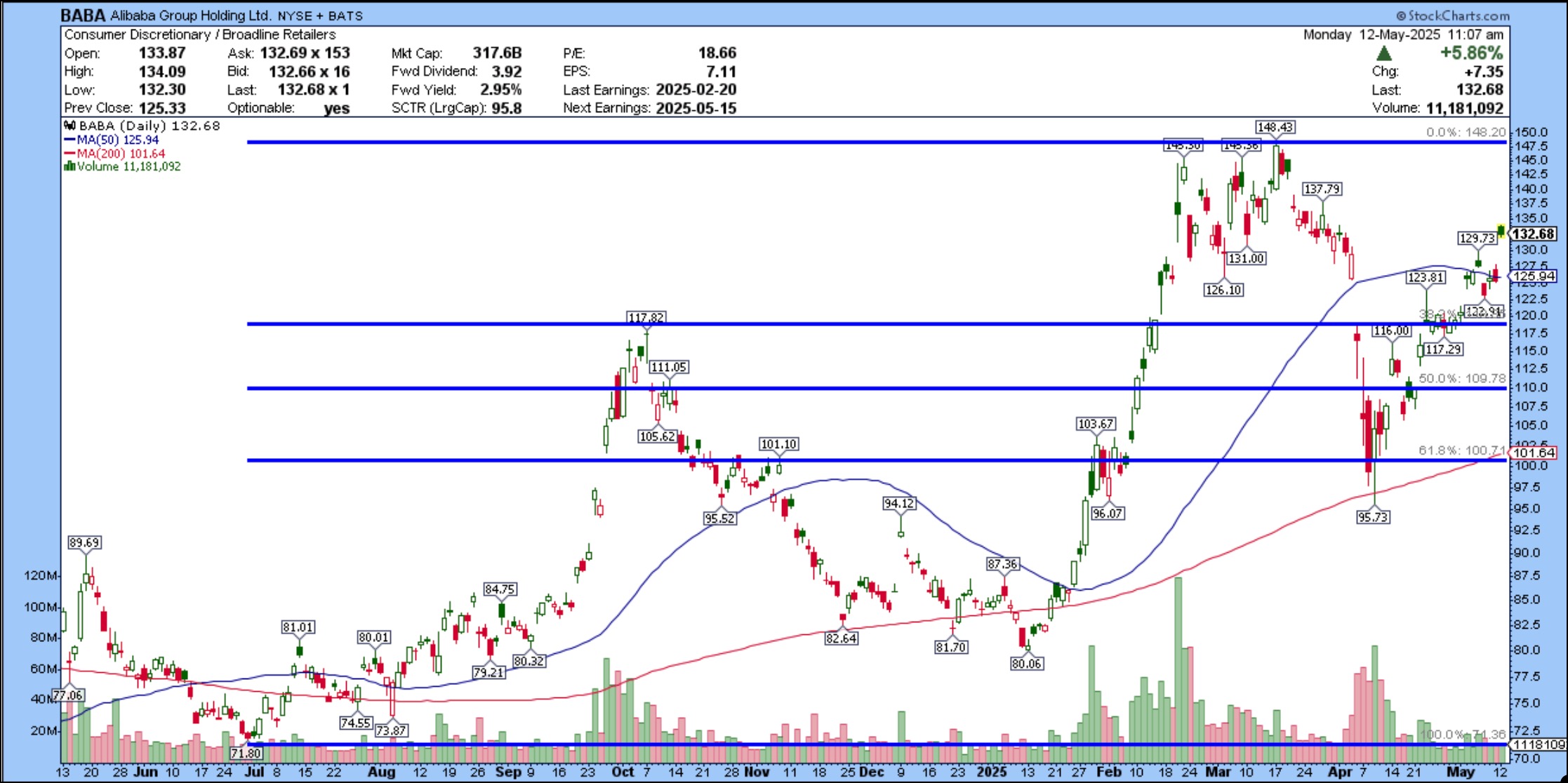The height and width of the screenshot is (783, 1568).
Task: Click the Ask quote 132.69 x 153
Action: coord(305,53)
